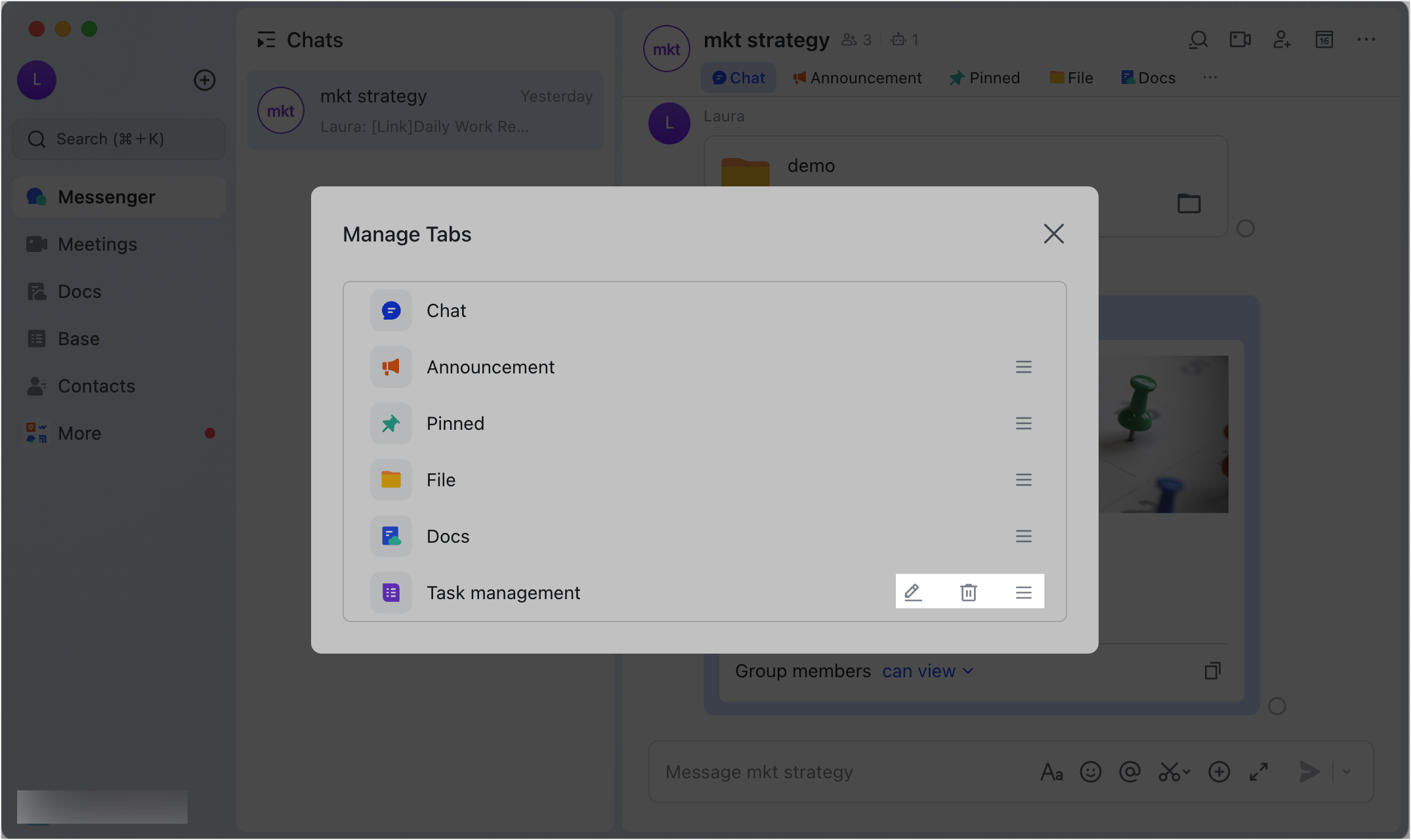Select Messenger in the sidebar
1411x840 pixels.
(x=106, y=196)
